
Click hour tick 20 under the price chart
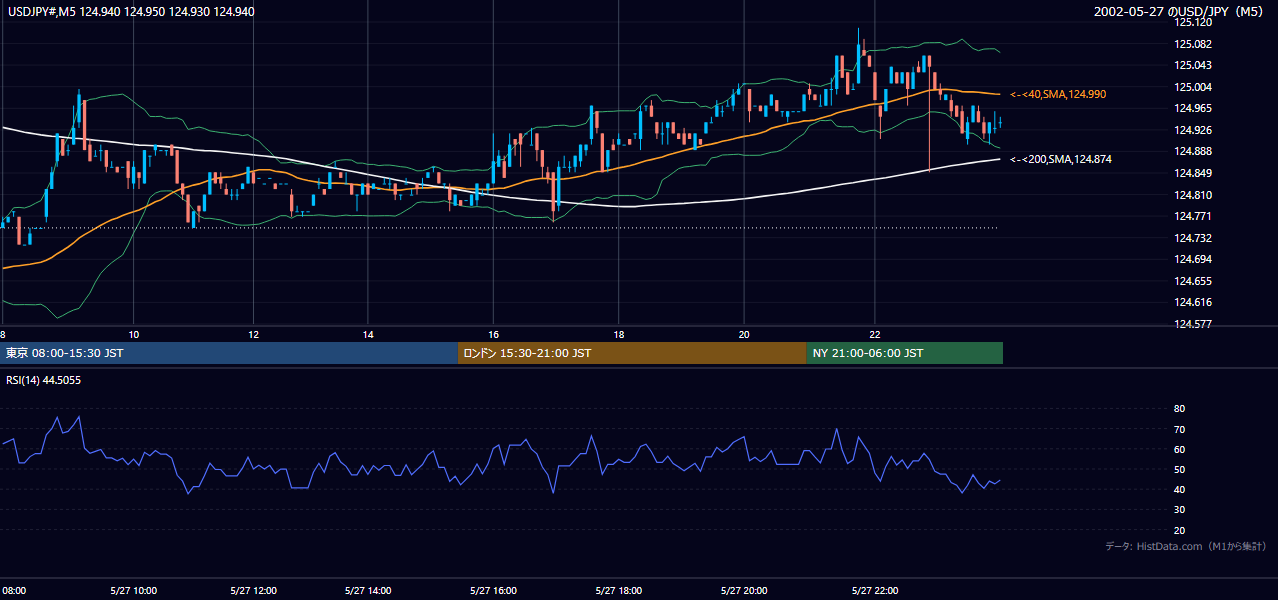pos(744,334)
